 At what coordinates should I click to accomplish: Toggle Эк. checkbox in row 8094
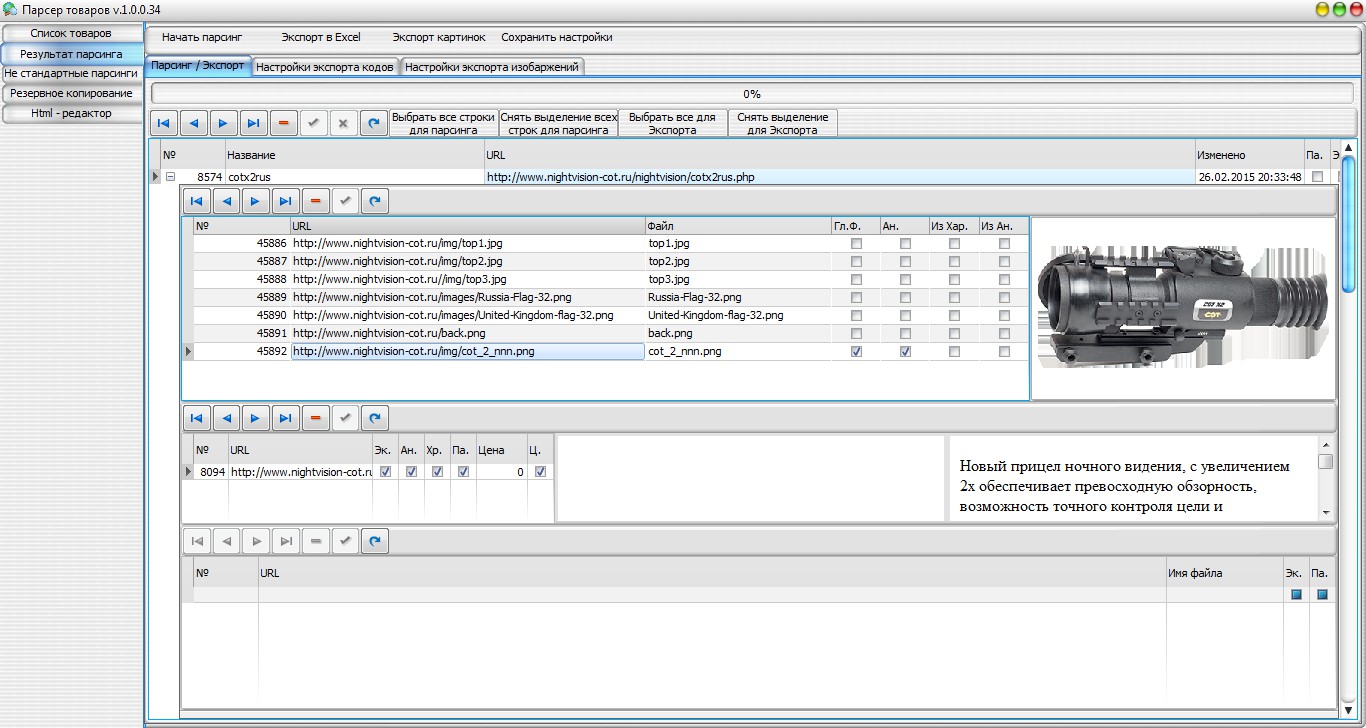coord(385,472)
